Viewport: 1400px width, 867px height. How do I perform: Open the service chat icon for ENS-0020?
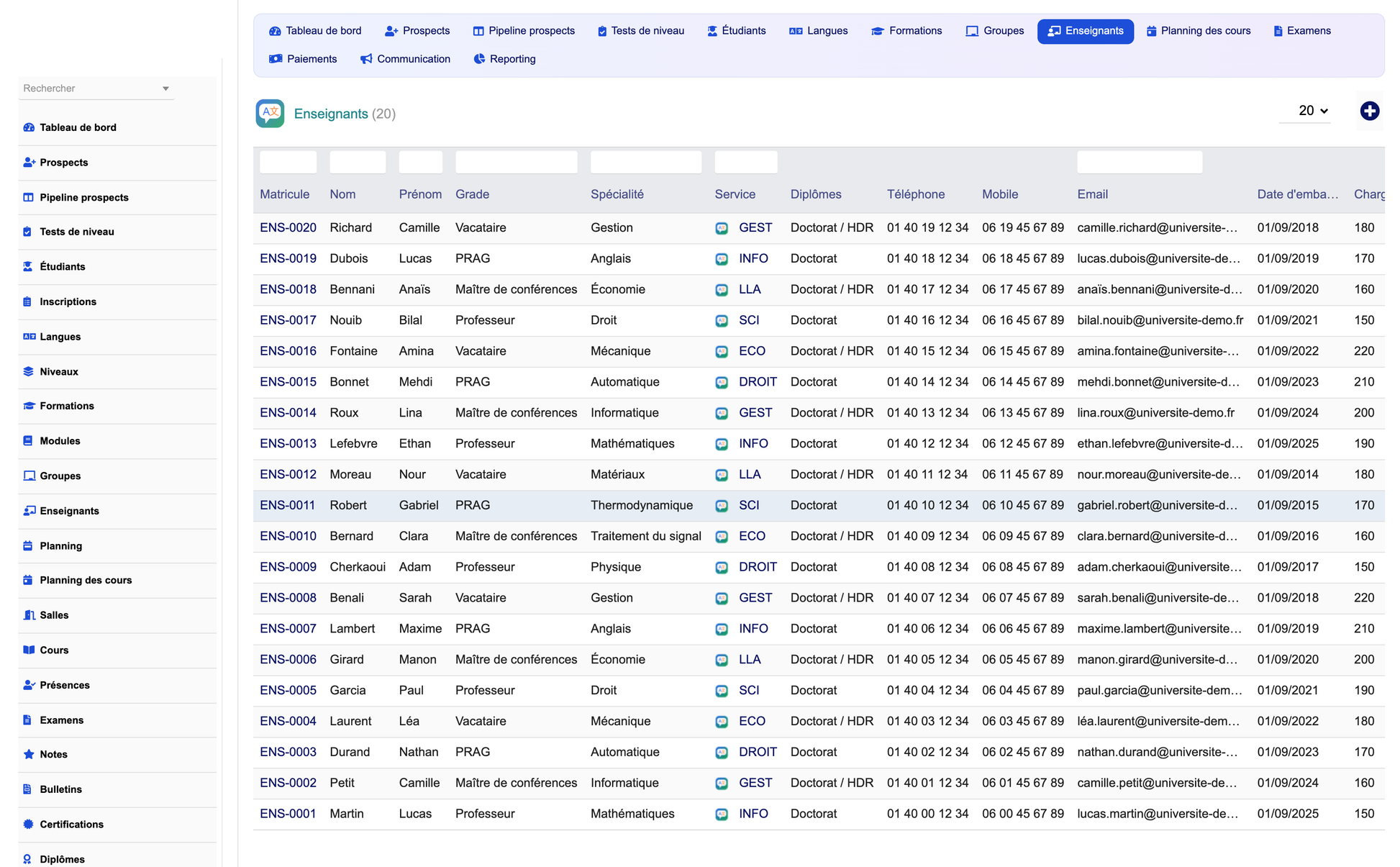tap(721, 228)
